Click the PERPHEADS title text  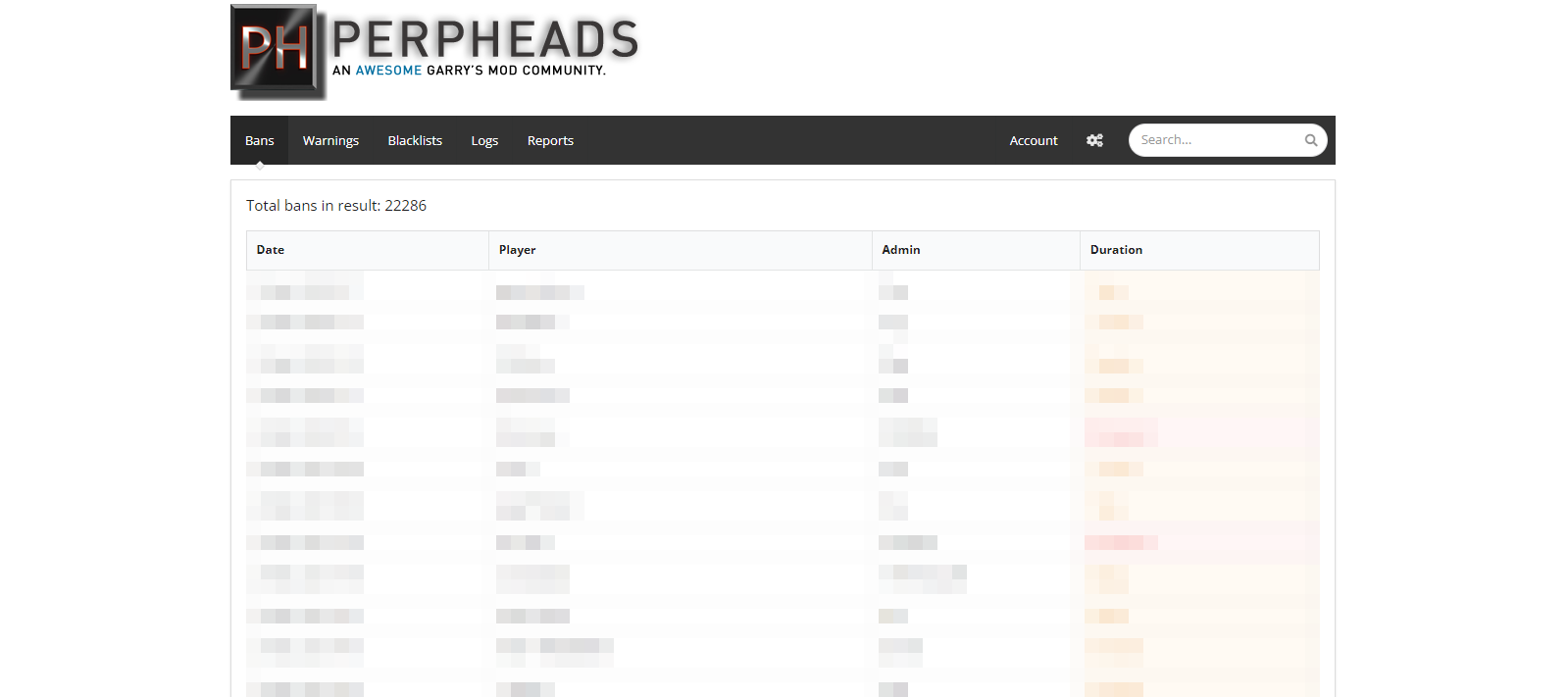(x=485, y=40)
